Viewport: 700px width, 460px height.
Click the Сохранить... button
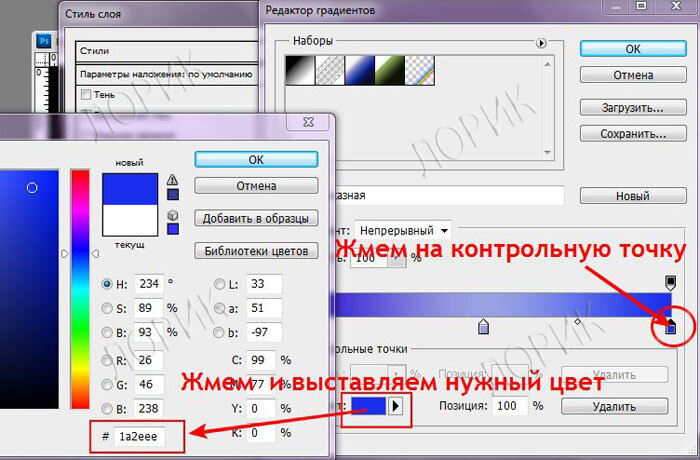pos(633,134)
